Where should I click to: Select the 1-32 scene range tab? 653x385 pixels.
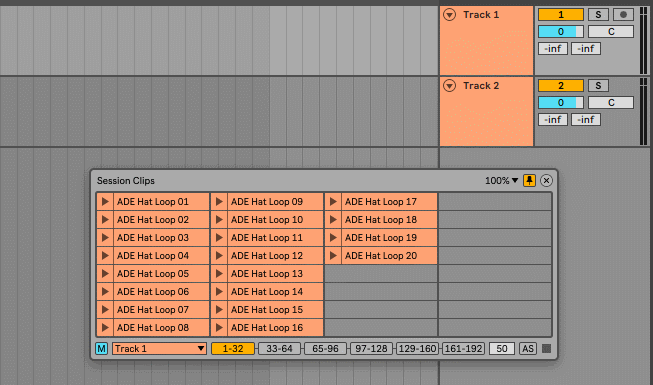[x=233, y=348]
